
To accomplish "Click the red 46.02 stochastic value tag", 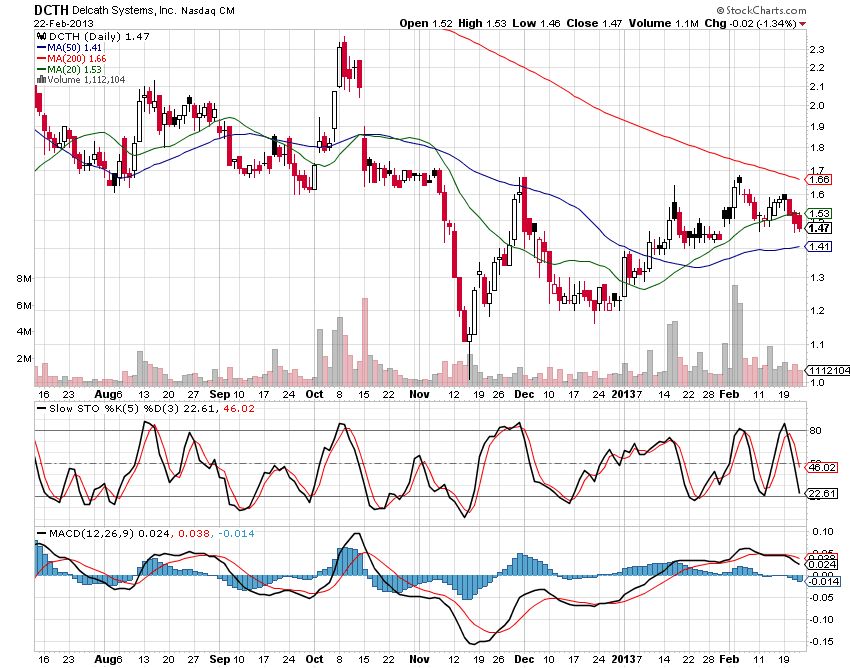I will click(822, 467).
